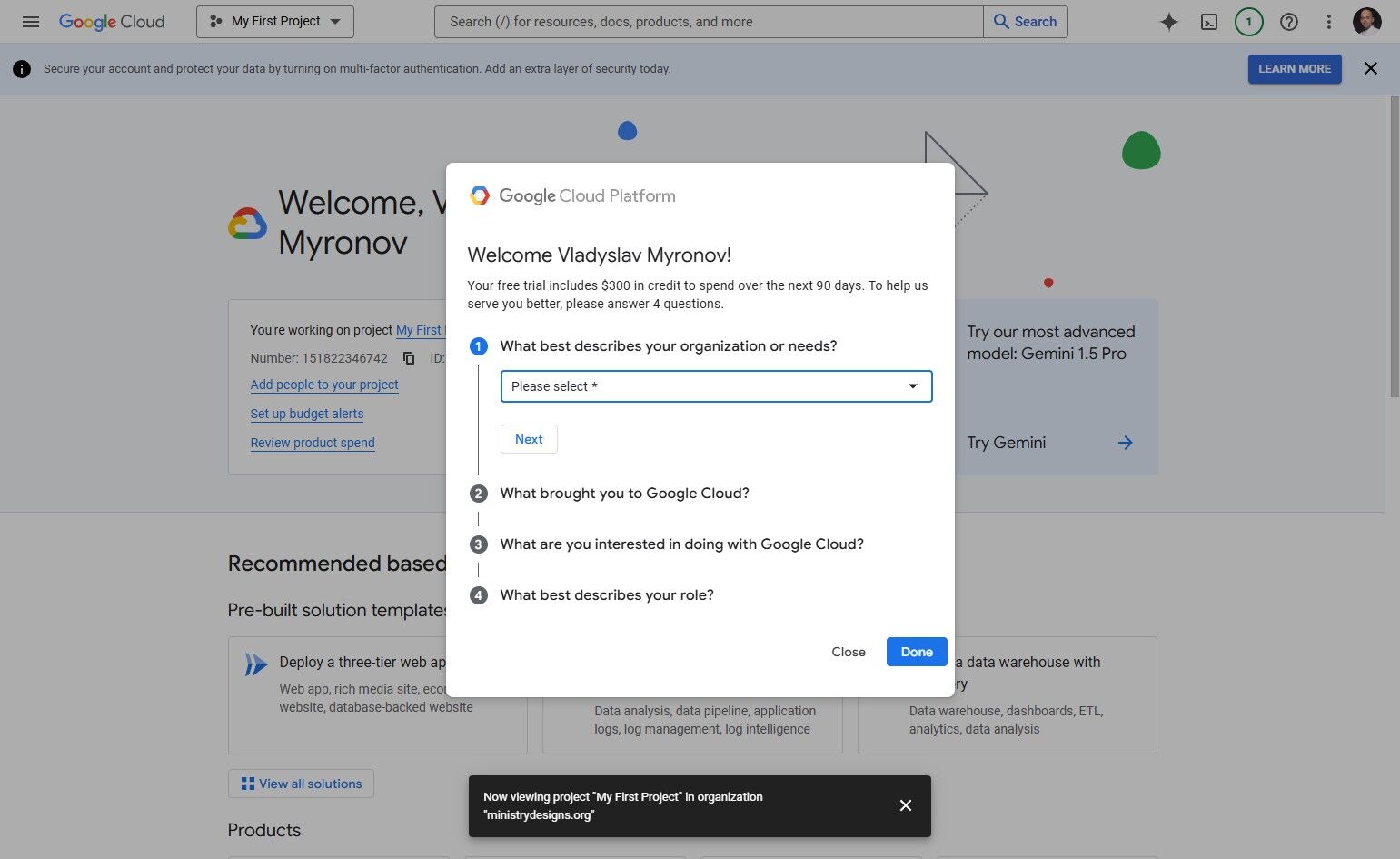1400x859 pixels.
Task: Click the blue Done button
Action: coord(917,652)
